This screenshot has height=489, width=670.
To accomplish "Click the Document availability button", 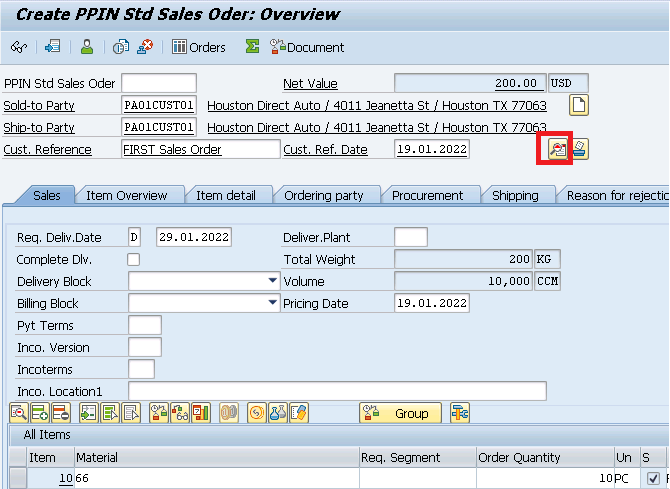I will click(306, 47).
